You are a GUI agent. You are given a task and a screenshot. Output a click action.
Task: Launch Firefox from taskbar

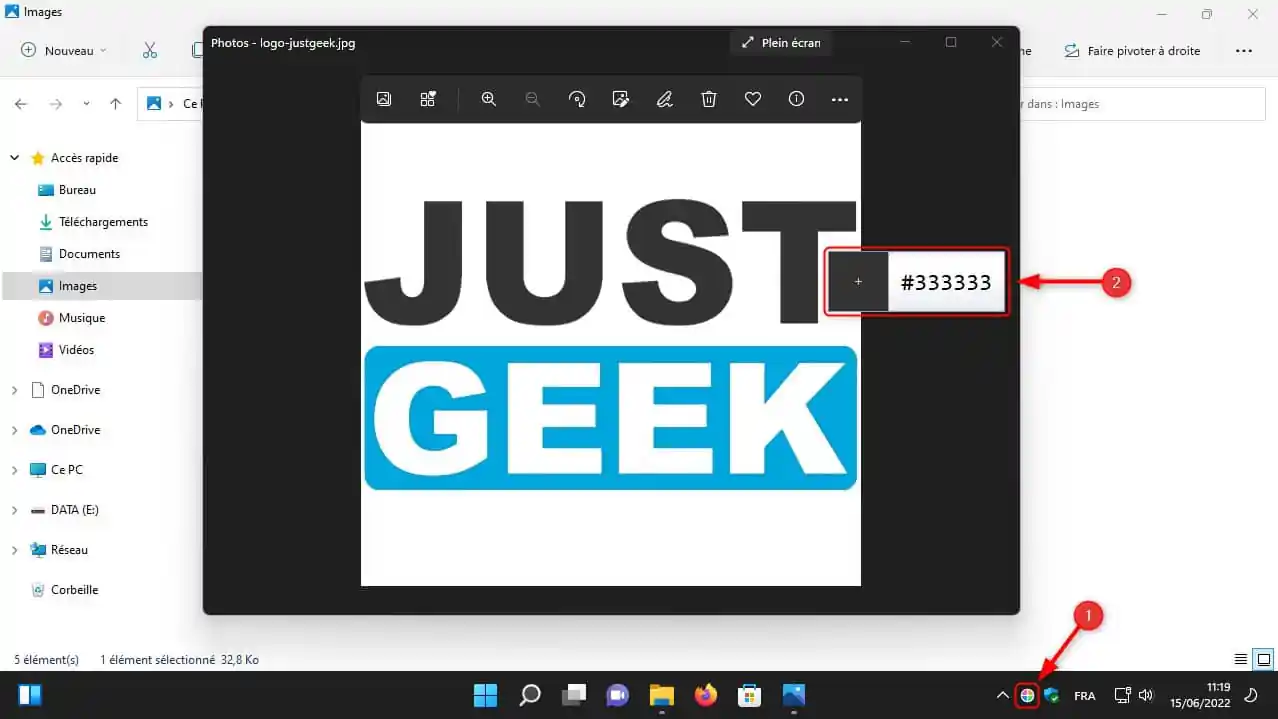click(x=706, y=695)
